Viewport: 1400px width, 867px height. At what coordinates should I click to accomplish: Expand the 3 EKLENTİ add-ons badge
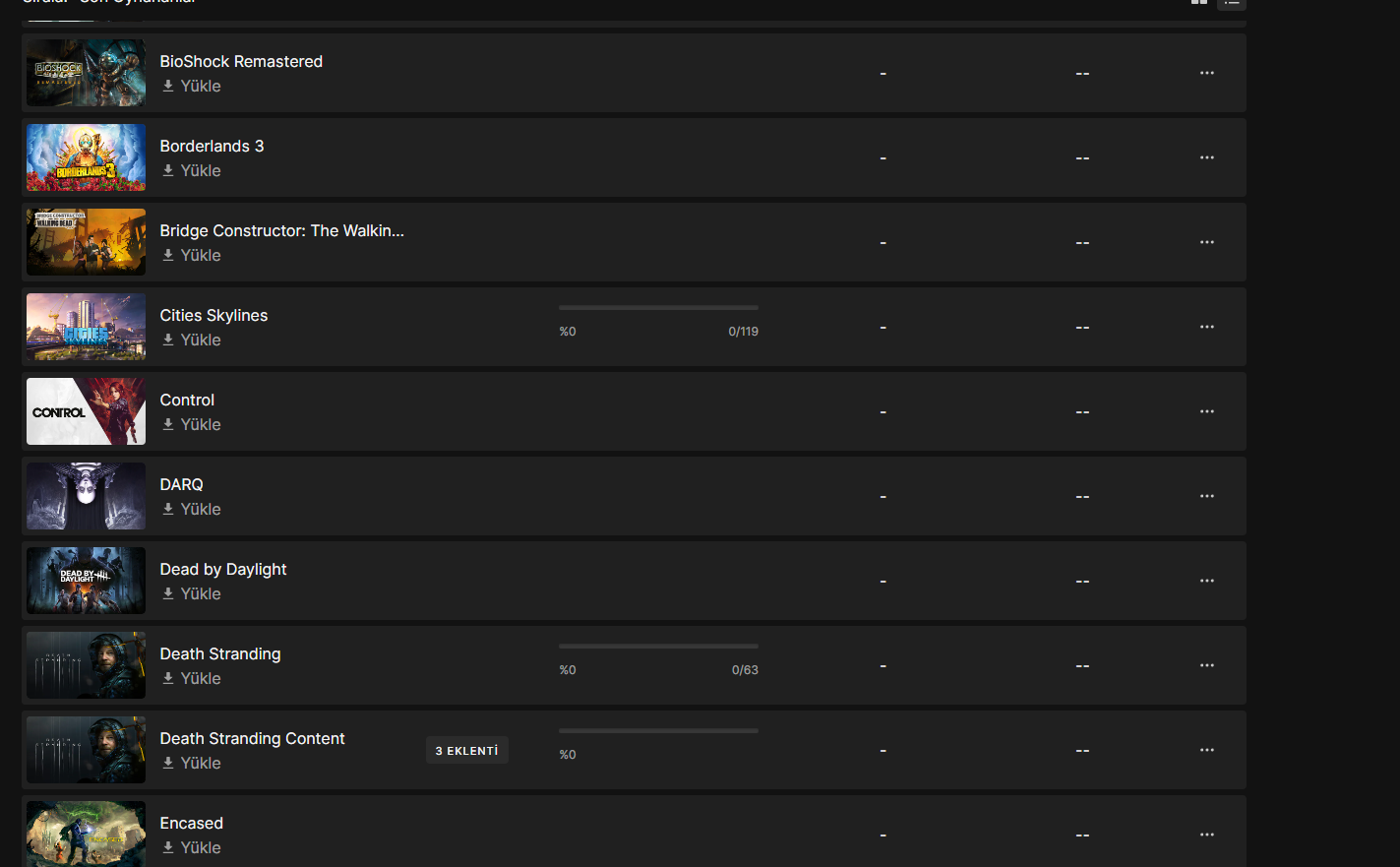[467, 750]
